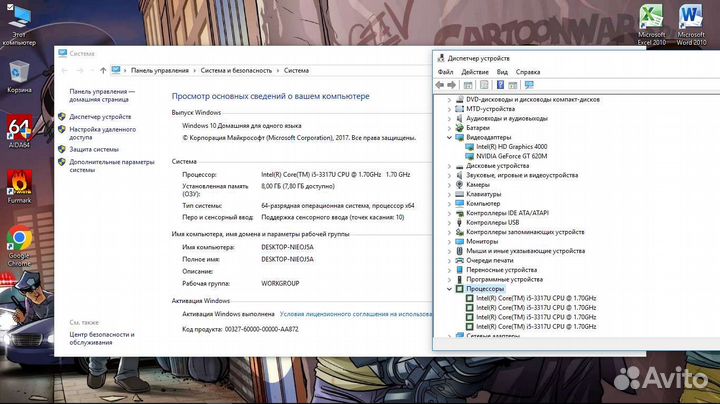The image size is (720, 404).
Task: Click the up arrow in System window navigation
Action: [x=103, y=71]
